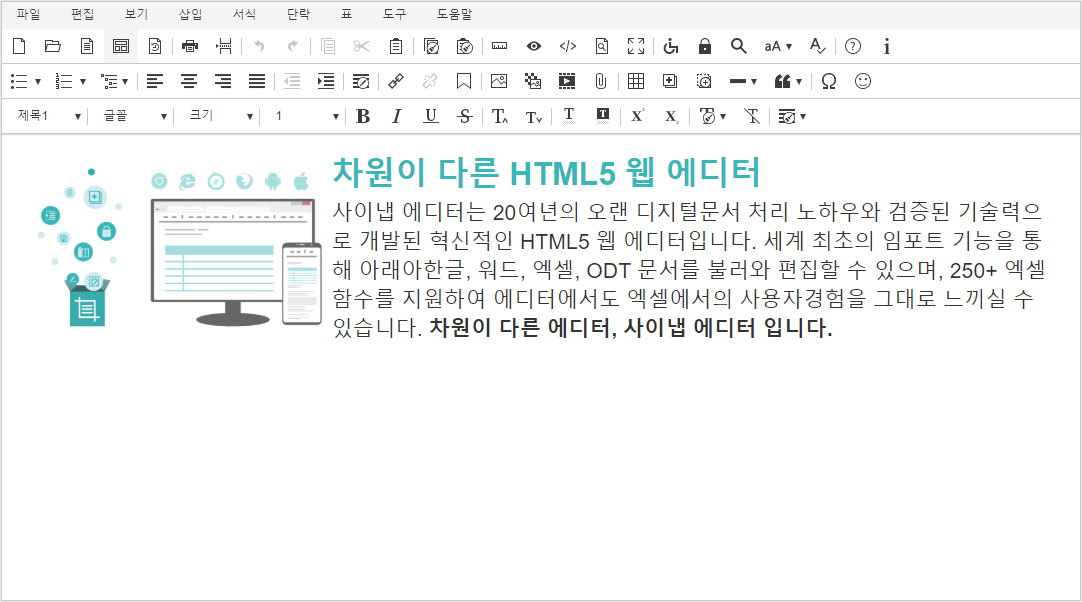Create a new blank document
This screenshot has height=602, width=1082.
19,46
